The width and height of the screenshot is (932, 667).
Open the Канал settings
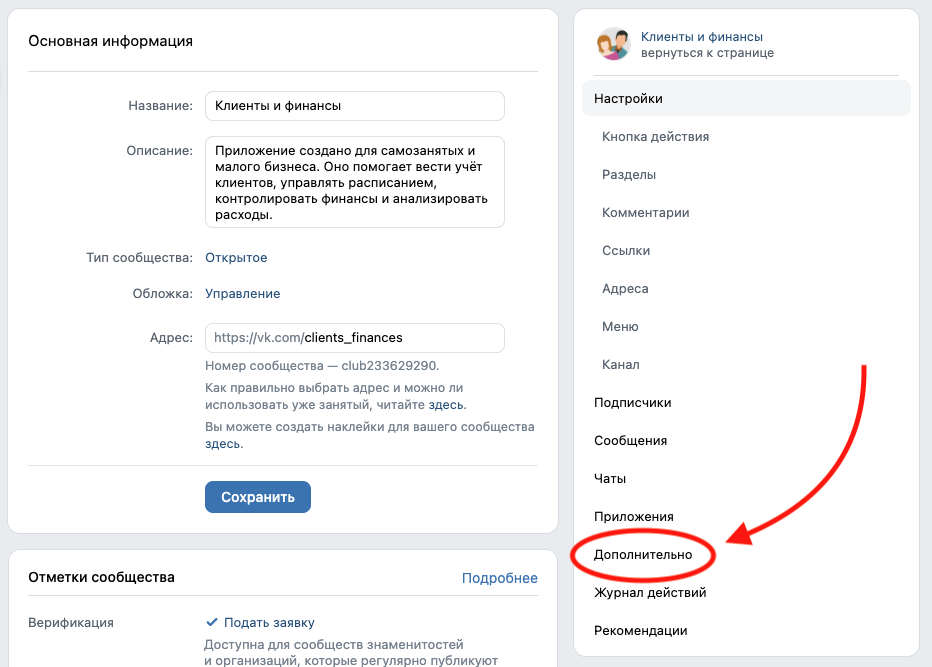coord(621,364)
